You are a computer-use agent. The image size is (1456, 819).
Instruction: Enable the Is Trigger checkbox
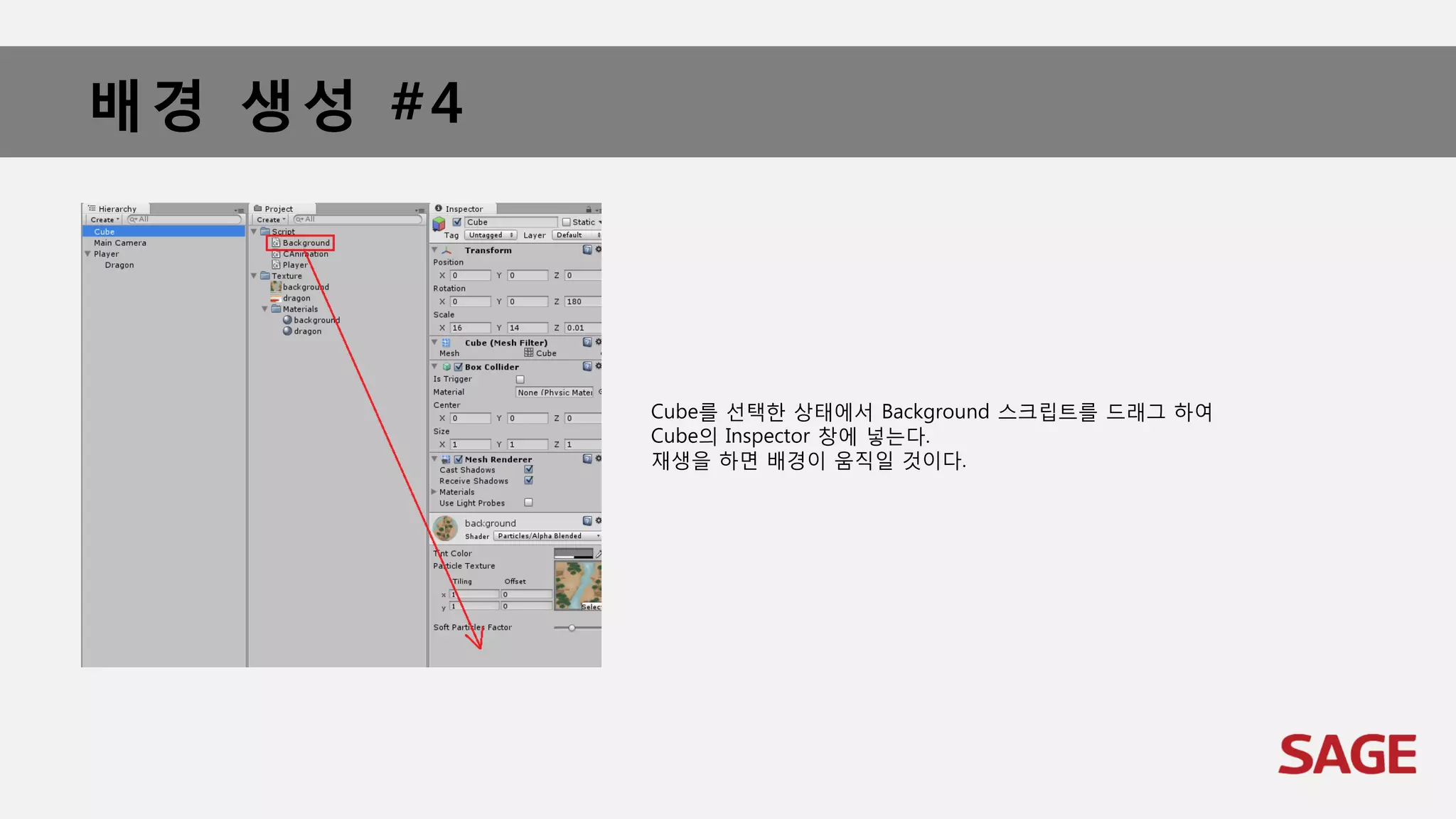tap(520, 380)
